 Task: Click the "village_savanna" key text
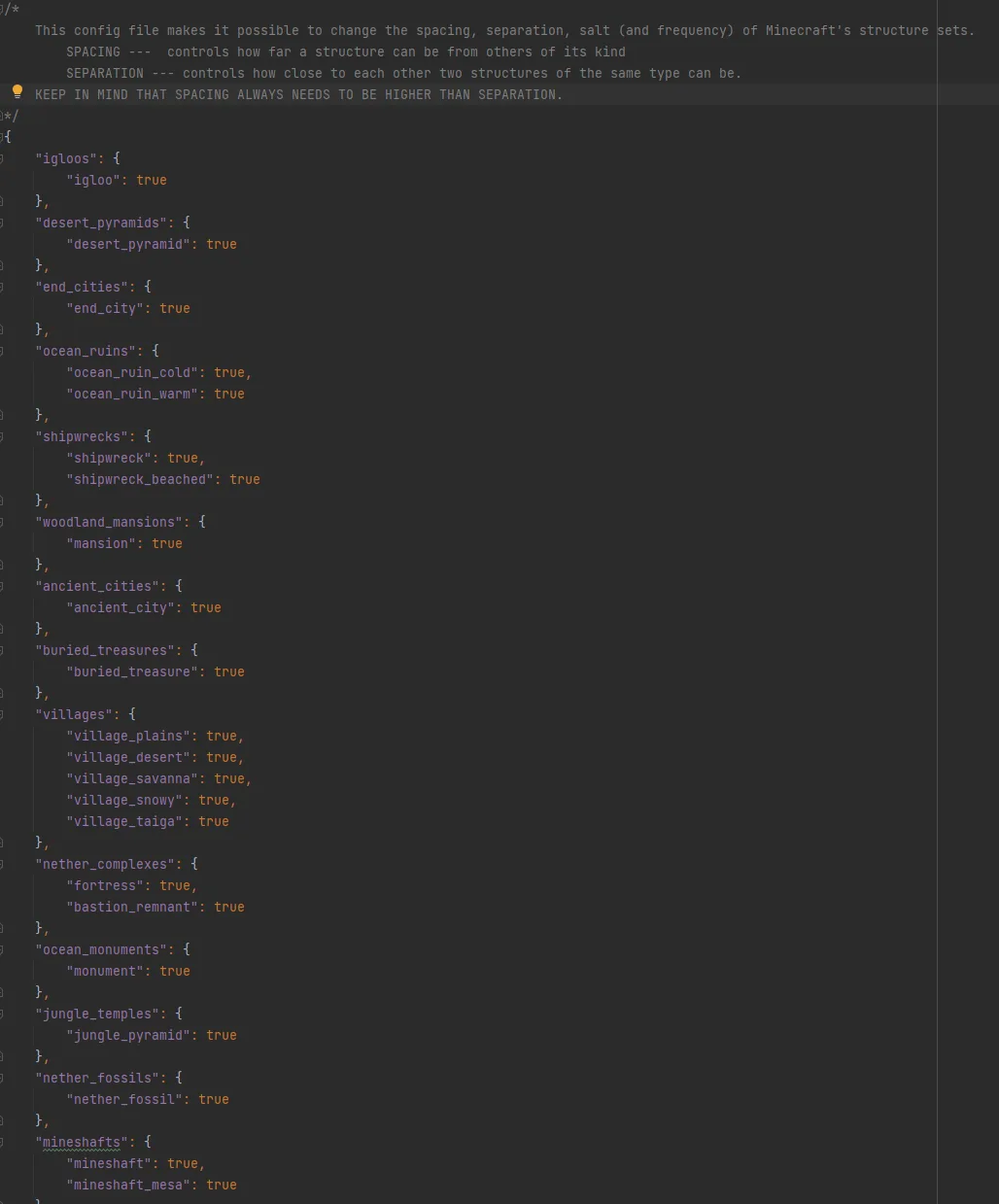(132, 778)
